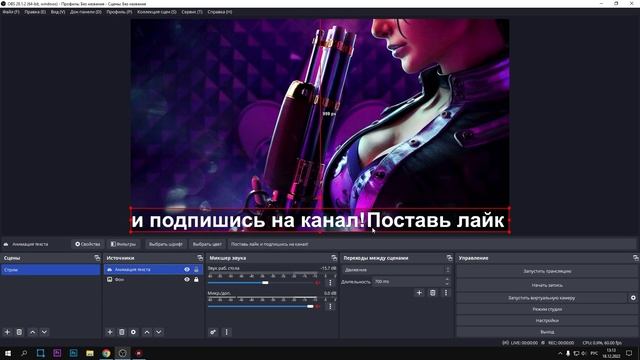Select the Фон source row
This screenshot has width=640, height=360.
tap(153, 280)
